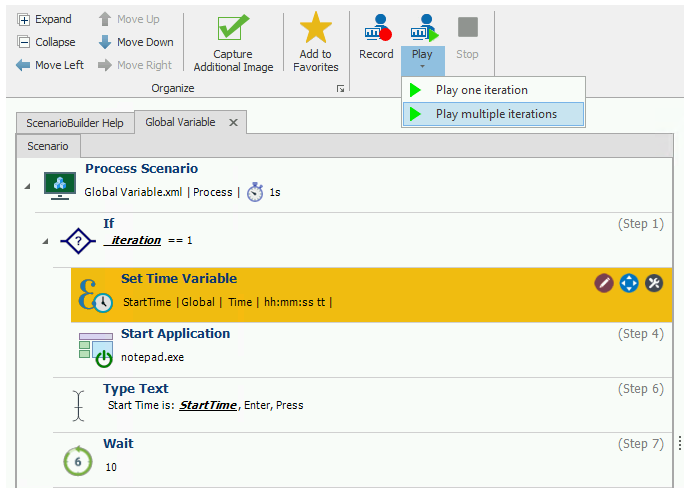
Task: Click Set Time Variable clock icon
Action: coord(95,296)
